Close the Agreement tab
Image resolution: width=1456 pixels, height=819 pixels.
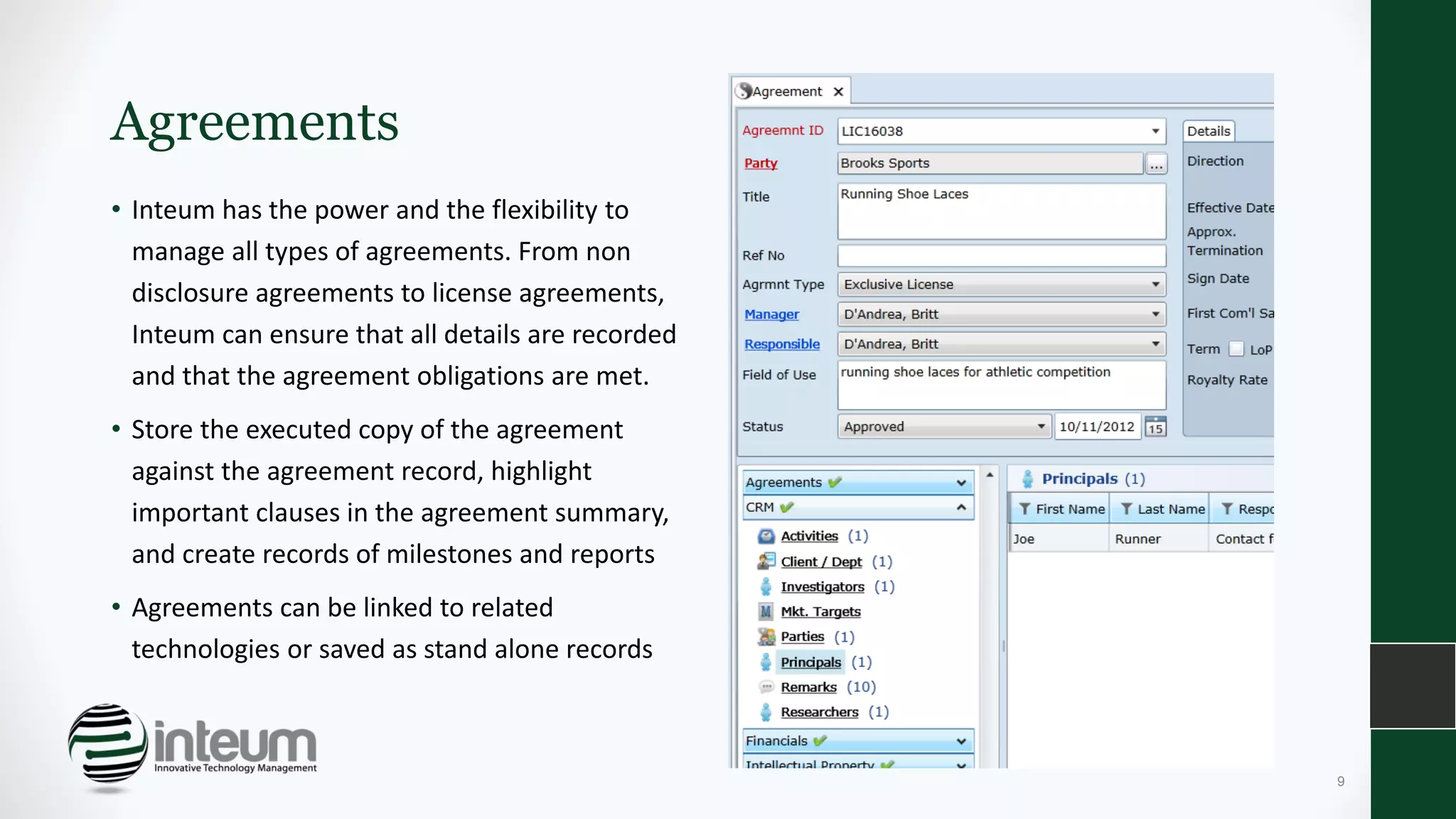coord(839,92)
